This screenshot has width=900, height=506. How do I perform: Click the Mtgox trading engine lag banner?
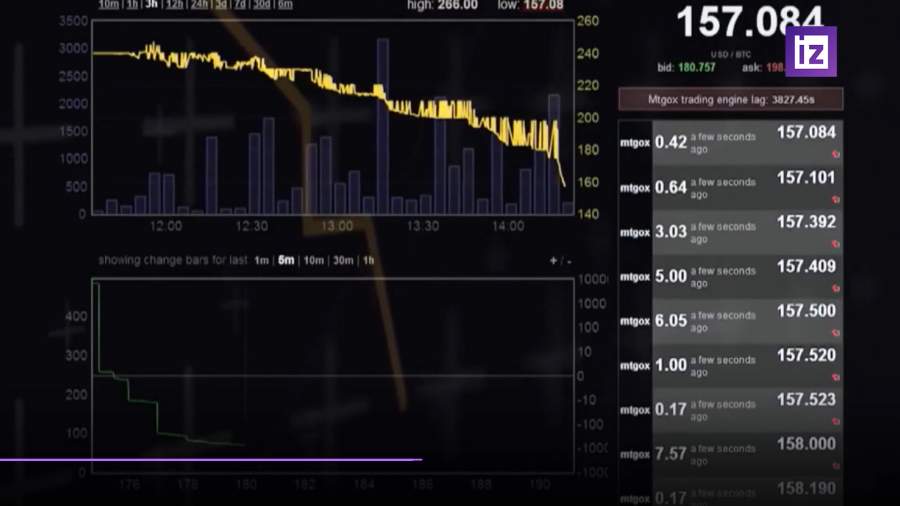pos(730,99)
